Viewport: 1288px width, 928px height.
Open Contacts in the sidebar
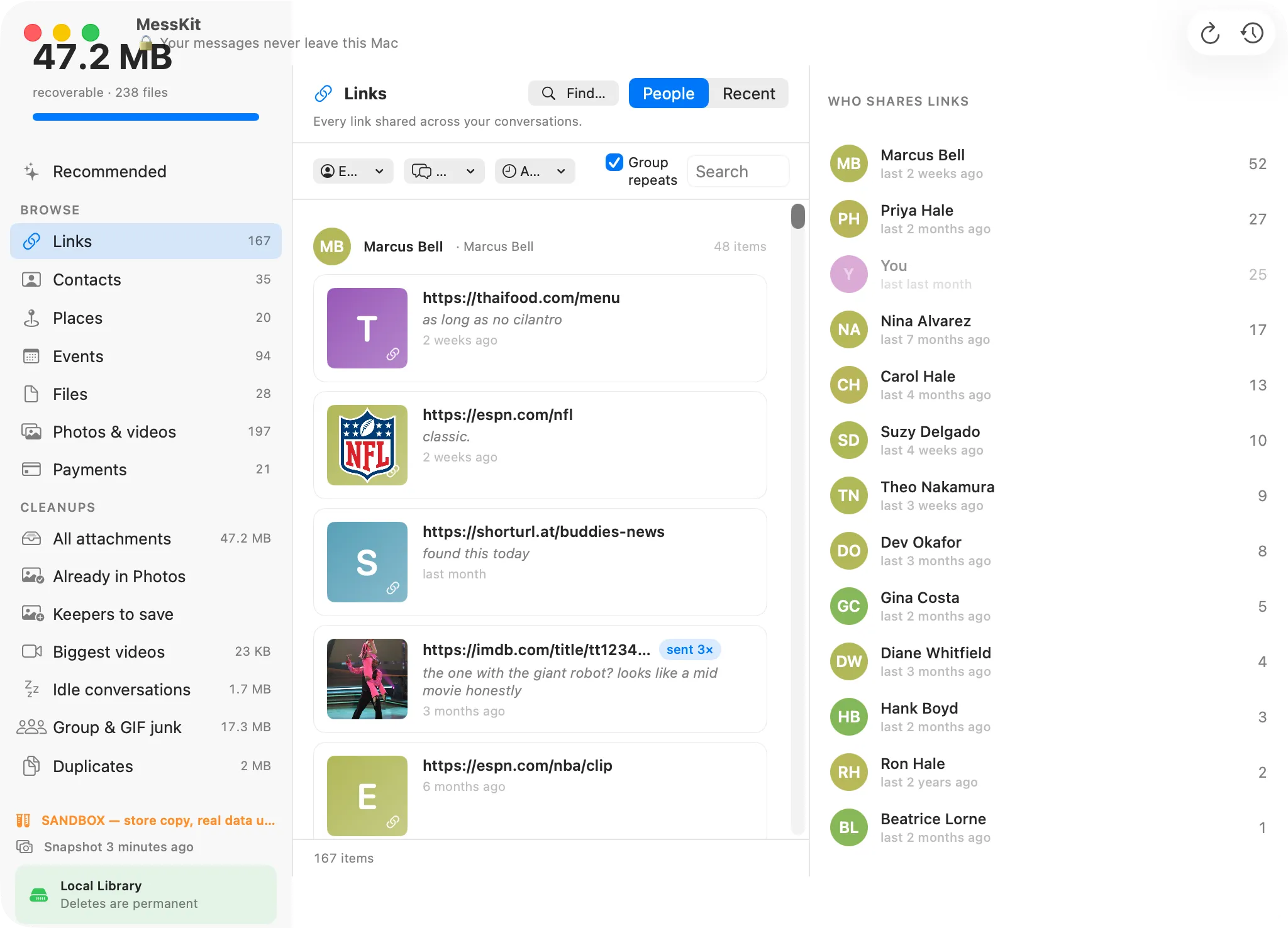point(146,280)
